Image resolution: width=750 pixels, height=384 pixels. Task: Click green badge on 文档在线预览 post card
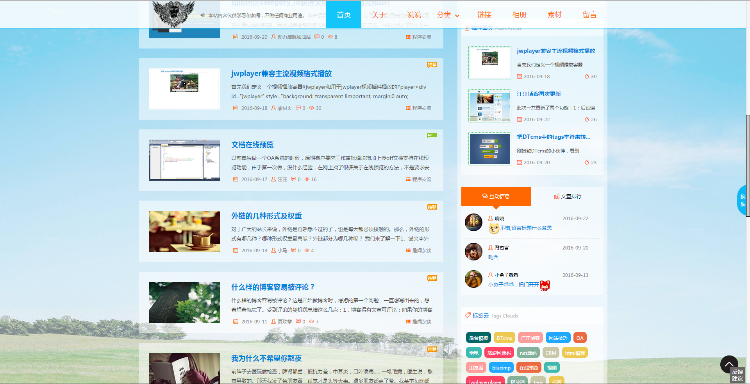pos(432,136)
